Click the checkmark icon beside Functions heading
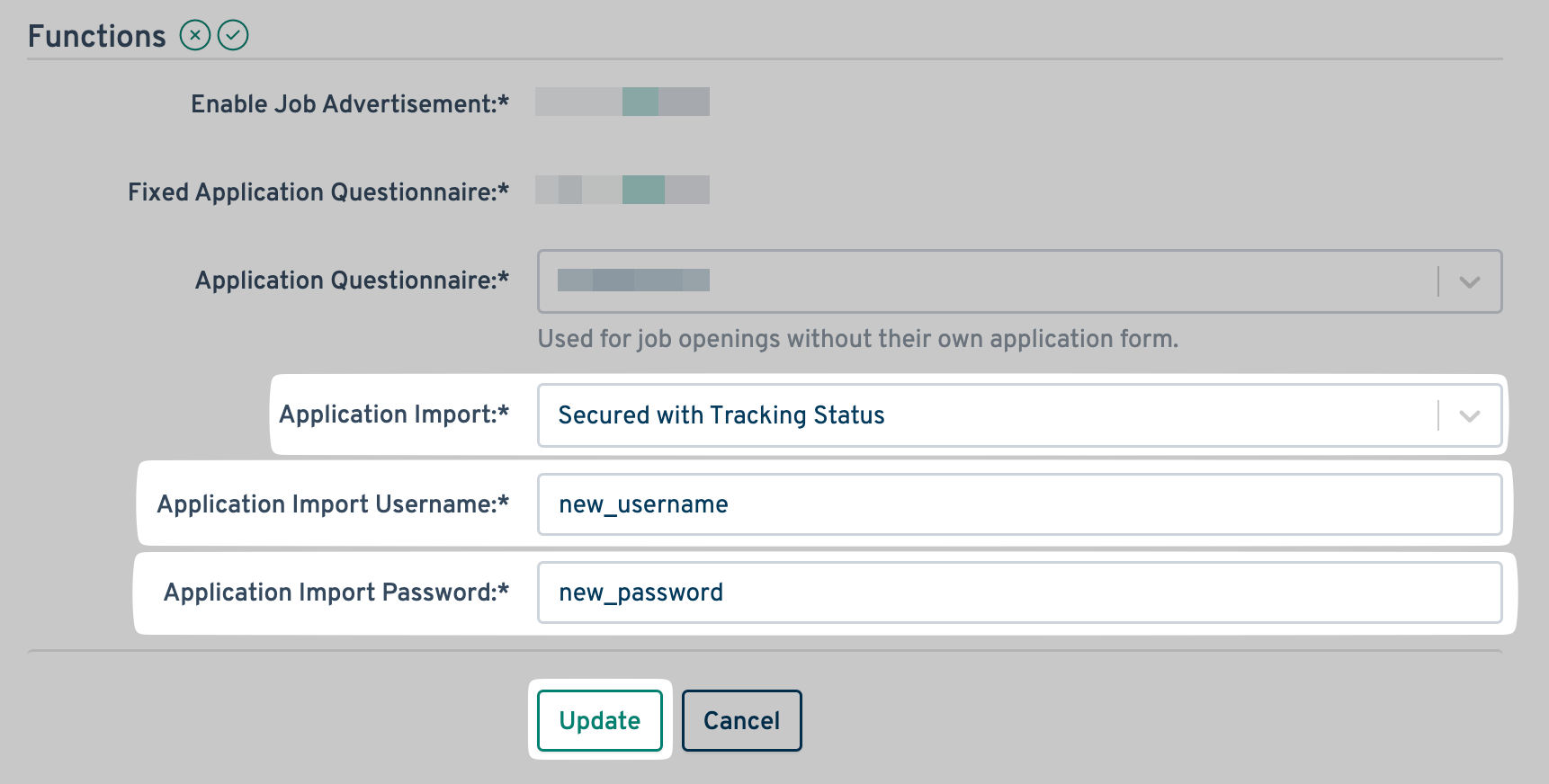 pos(233,36)
